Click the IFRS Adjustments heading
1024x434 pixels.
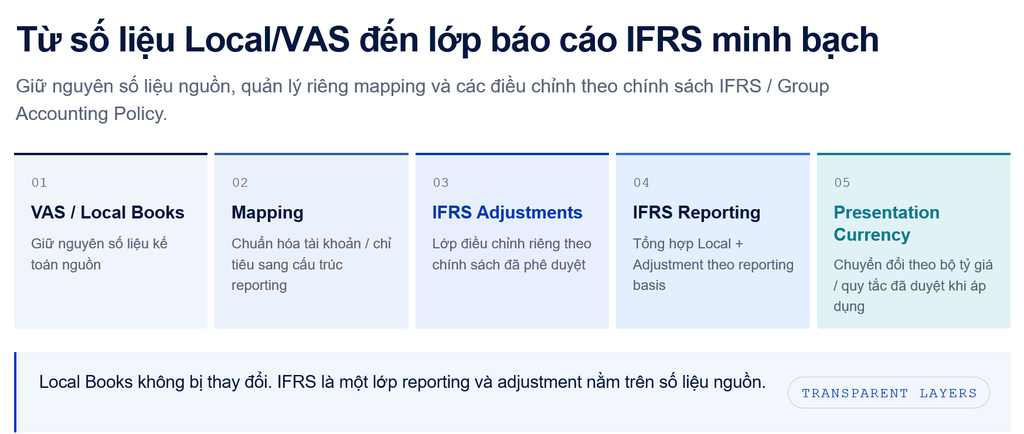(507, 213)
